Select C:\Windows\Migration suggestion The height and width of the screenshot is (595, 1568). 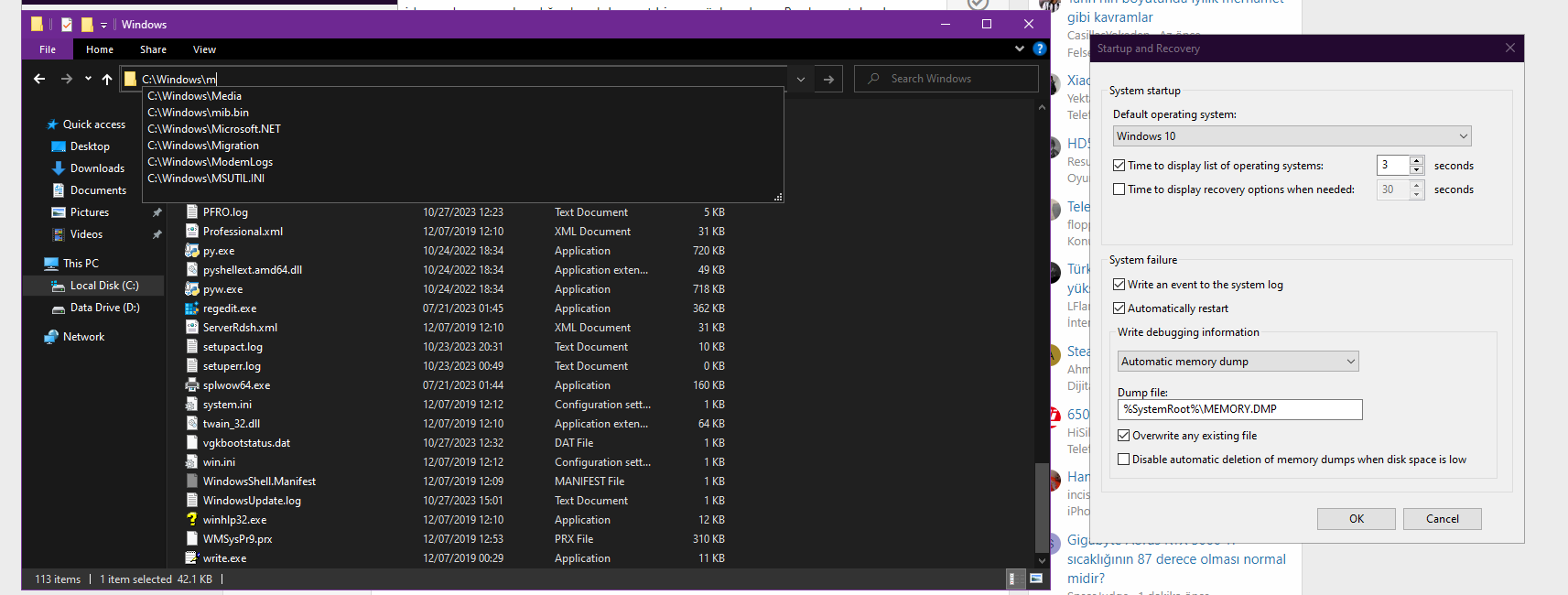pos(202,146)
